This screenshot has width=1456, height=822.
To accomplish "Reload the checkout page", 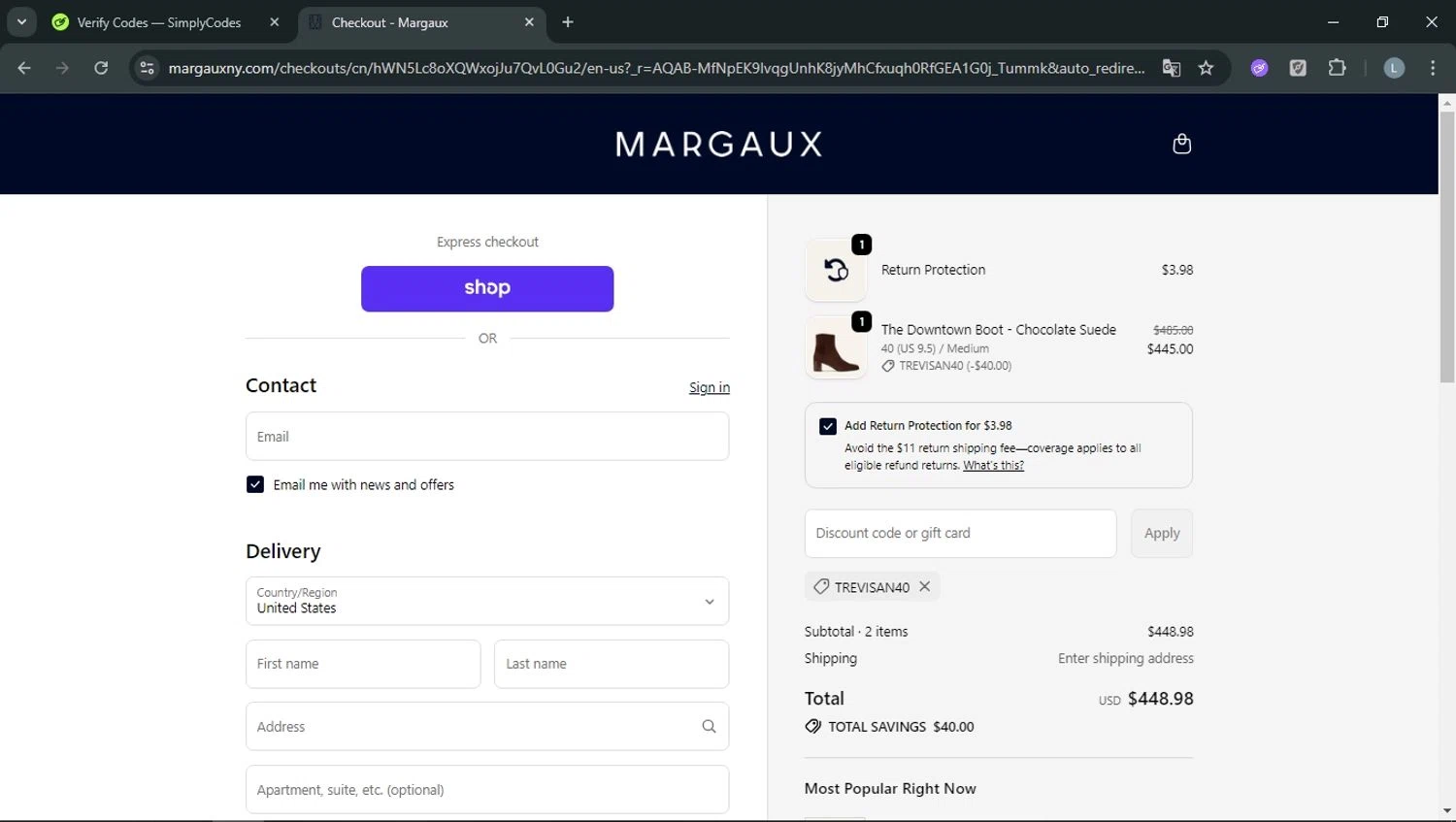I will click(101, 68).
